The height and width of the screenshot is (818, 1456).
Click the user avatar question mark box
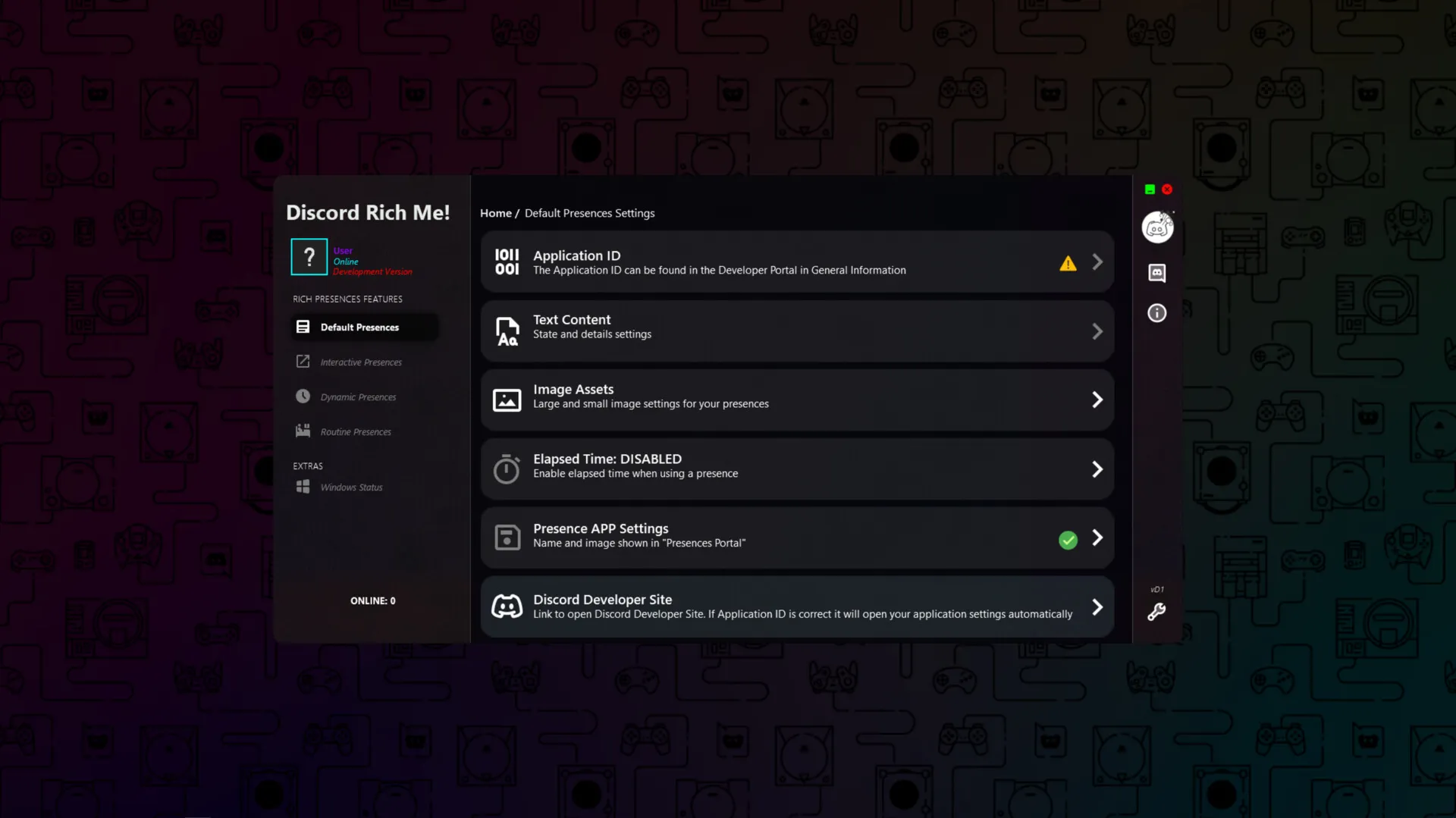[309, 257]
